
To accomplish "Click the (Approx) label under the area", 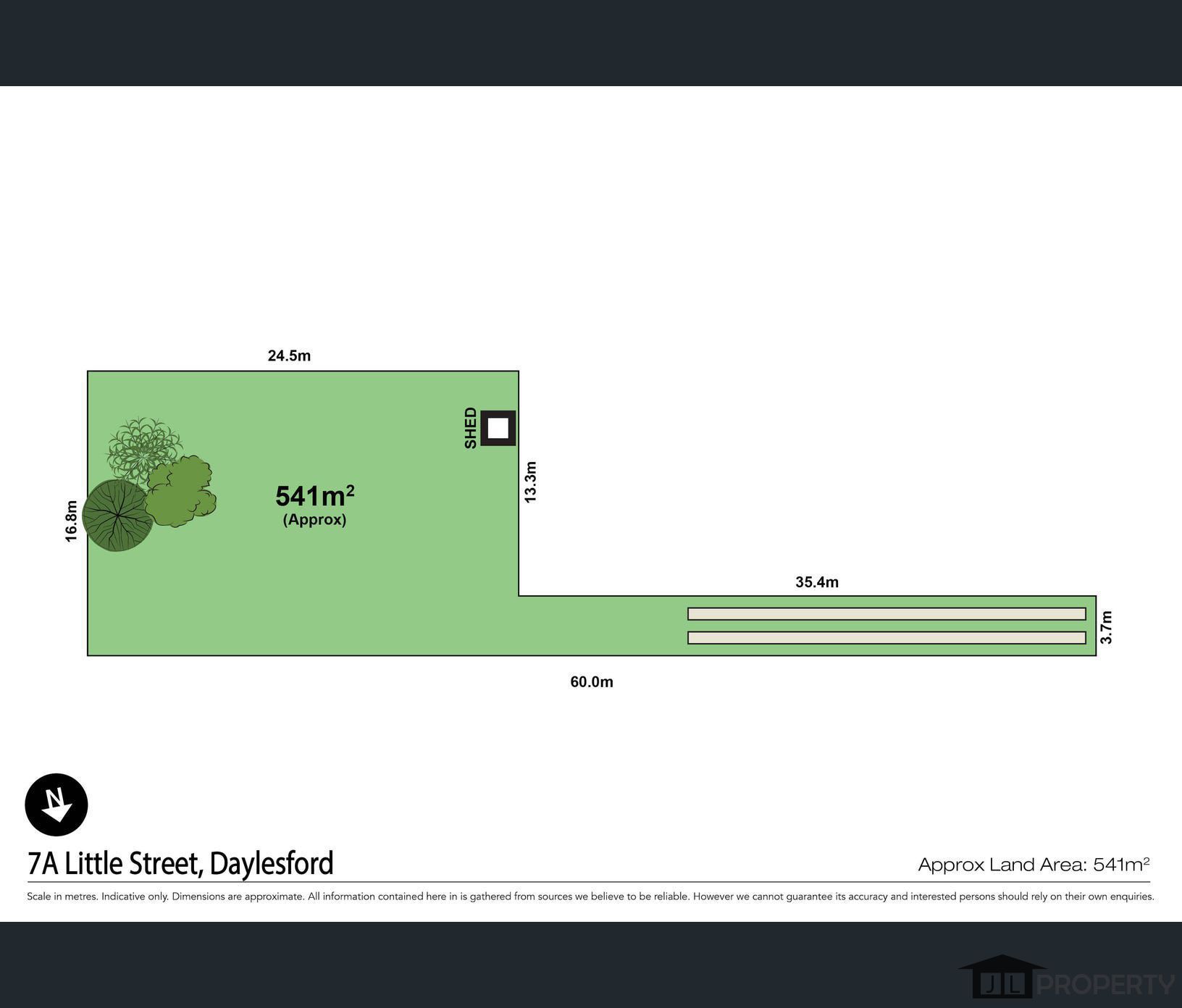I will pyautogui.click(x=314, y=520).
